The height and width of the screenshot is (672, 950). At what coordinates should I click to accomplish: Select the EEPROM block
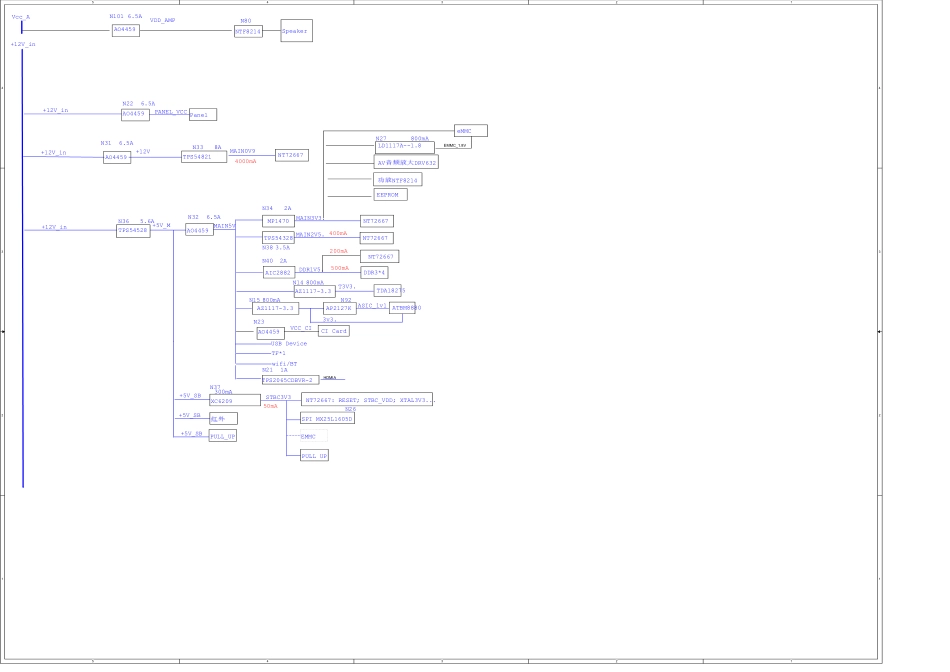click(x=390, y=195)
